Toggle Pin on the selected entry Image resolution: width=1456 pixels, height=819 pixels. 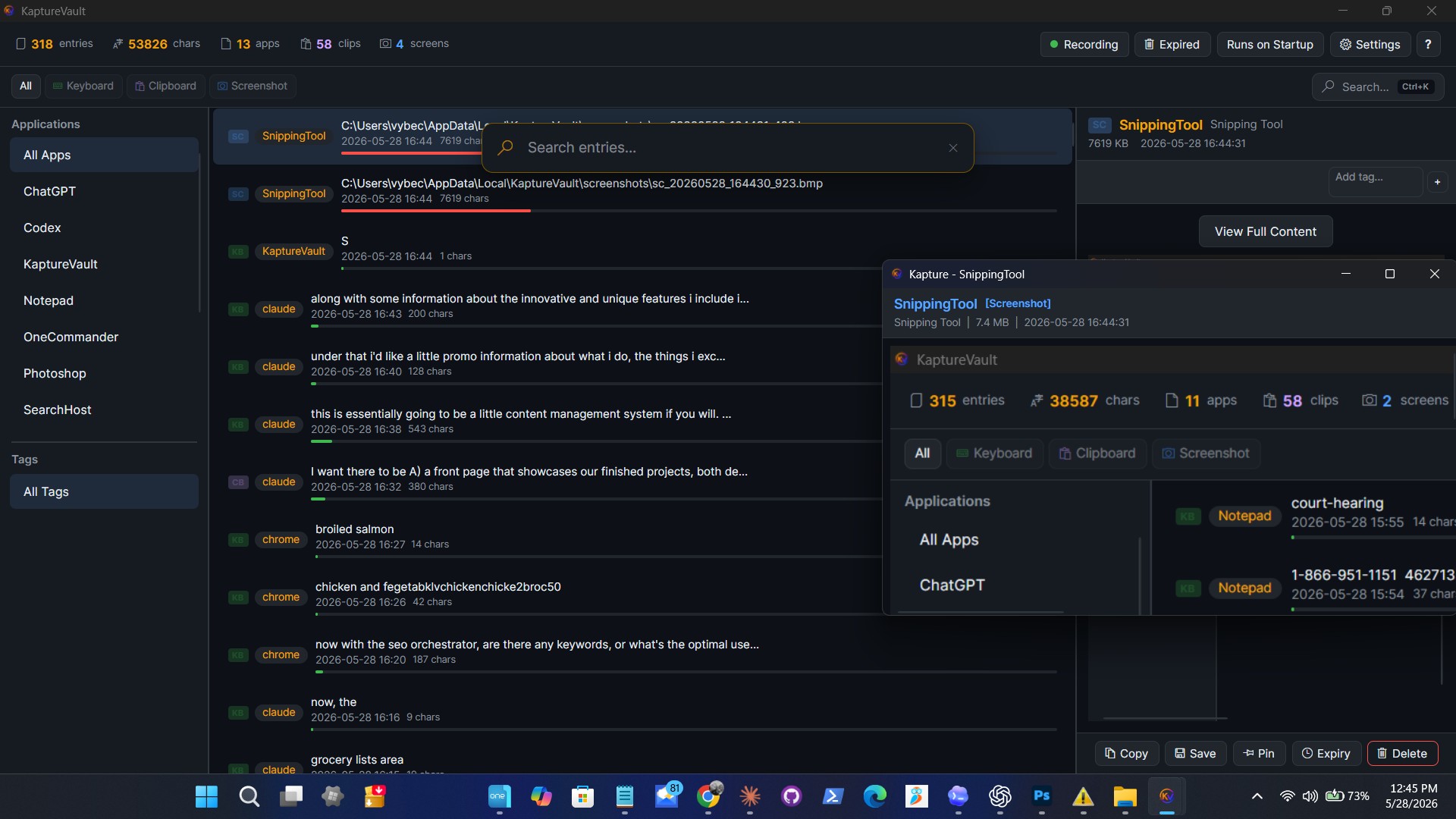(1259, 753)
